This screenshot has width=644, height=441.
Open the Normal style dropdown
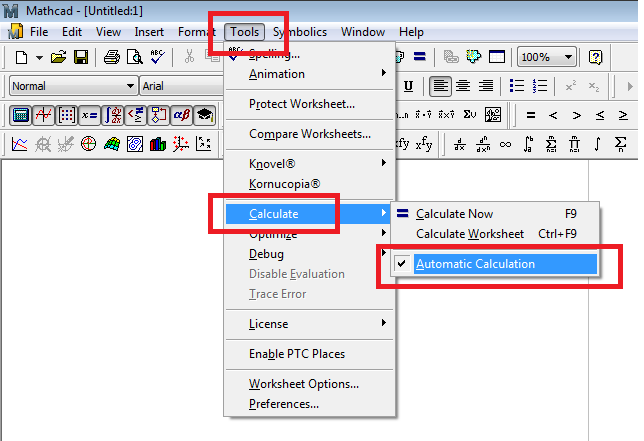pyautogui.click(x=130, y=86)
